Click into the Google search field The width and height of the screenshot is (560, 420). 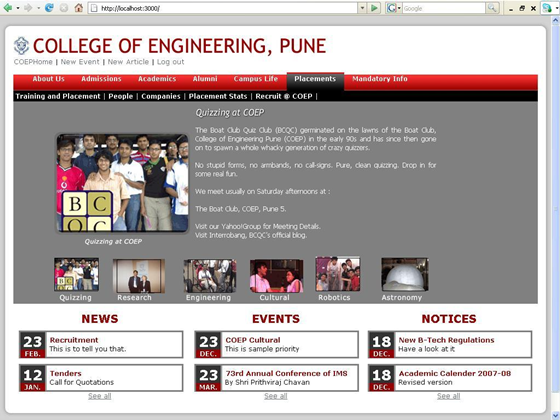tap(444, 8)
